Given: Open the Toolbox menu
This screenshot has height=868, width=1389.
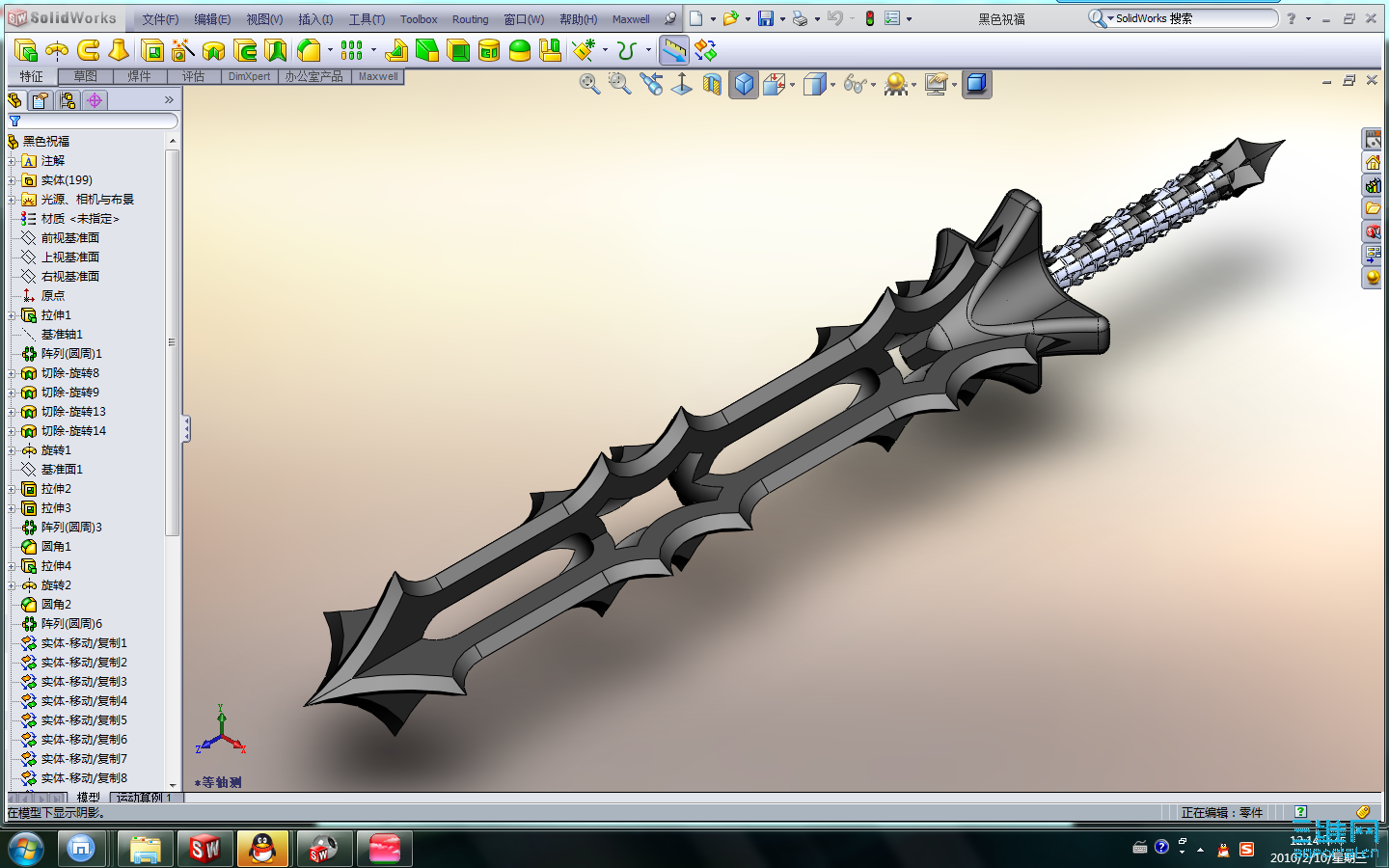Looking at the screenshot, I should [x=419, y=19].
